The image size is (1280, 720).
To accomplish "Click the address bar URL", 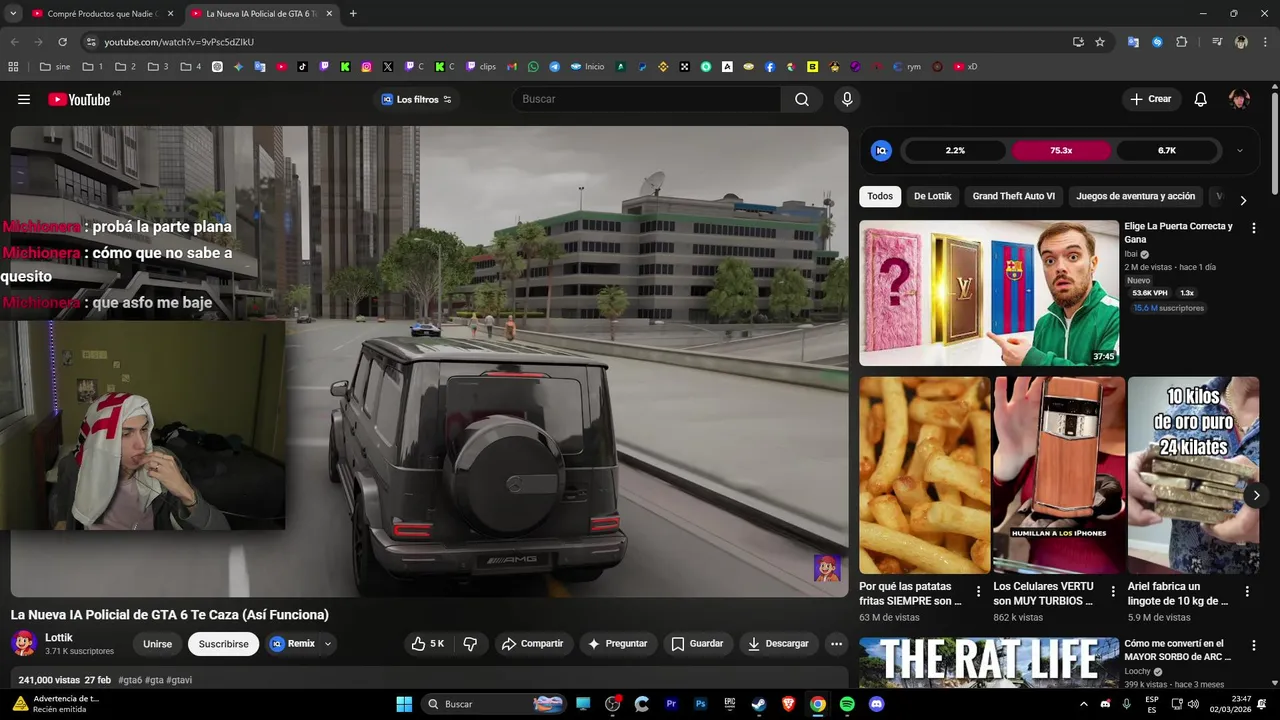I will 179,42.
